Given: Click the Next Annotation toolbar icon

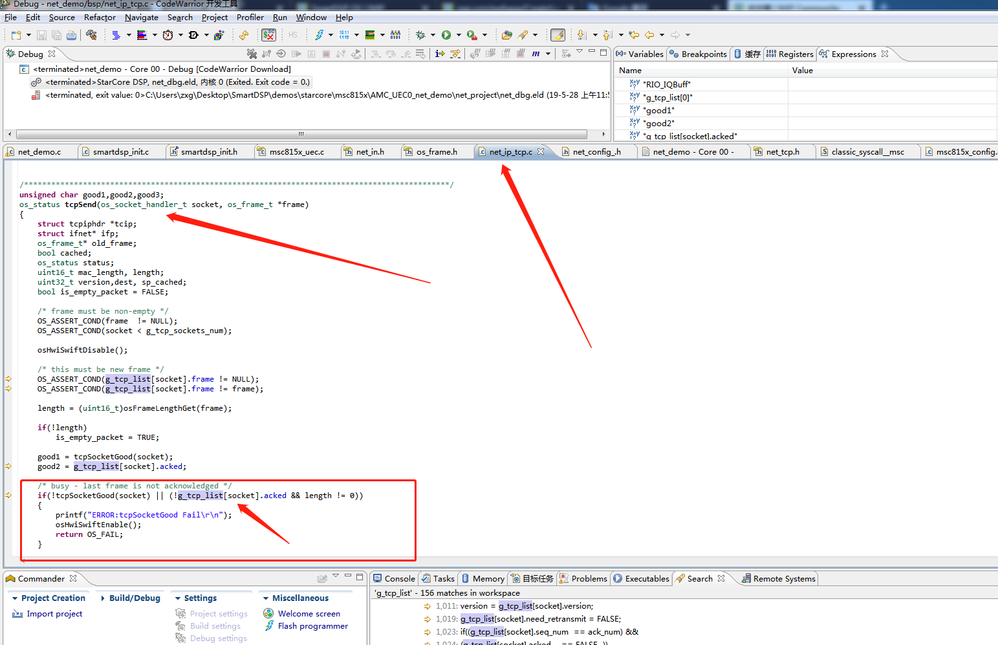Looking at the screenshot, I should (x=581, y=35).
